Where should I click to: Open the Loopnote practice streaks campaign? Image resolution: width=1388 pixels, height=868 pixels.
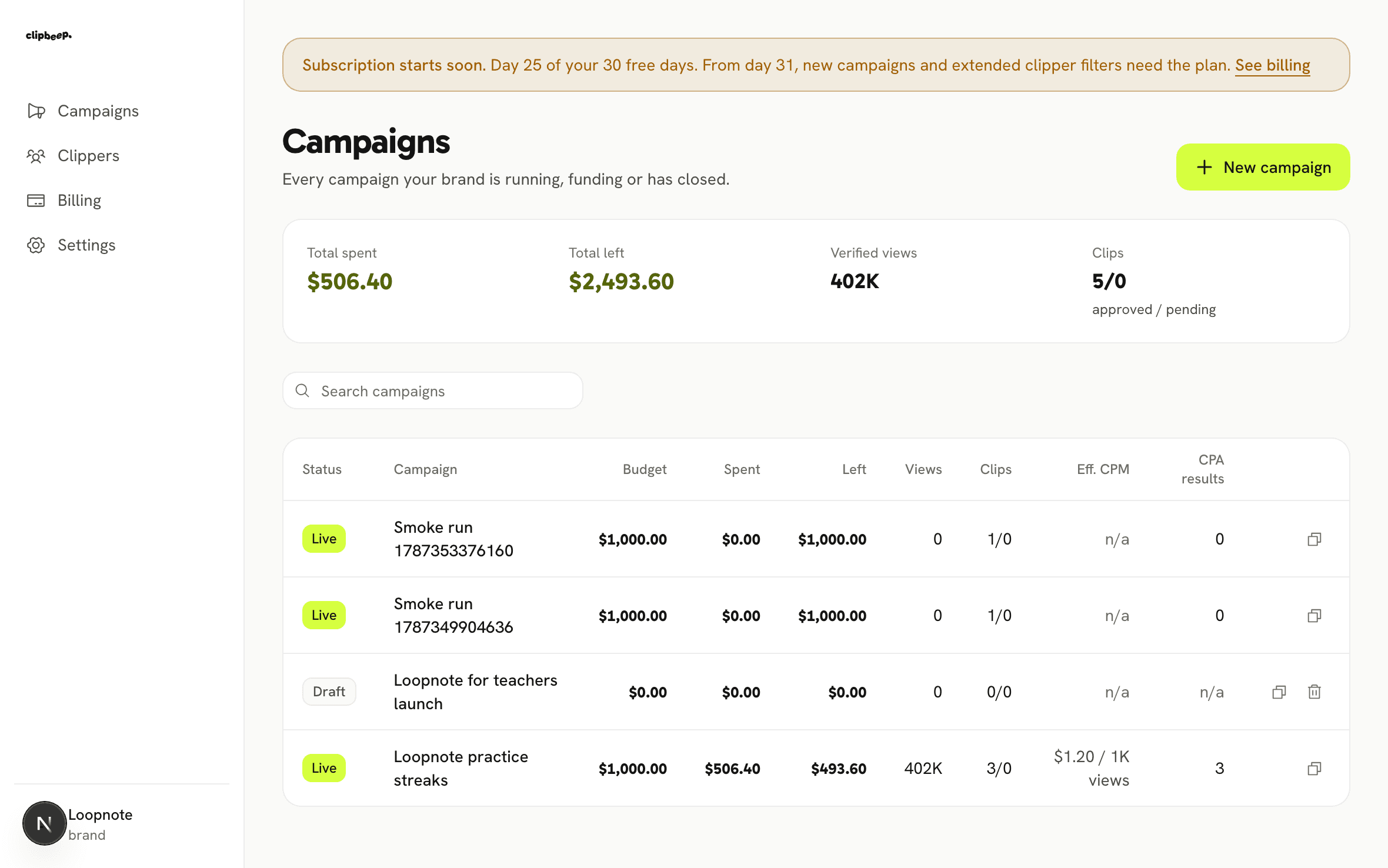point(461,768)
